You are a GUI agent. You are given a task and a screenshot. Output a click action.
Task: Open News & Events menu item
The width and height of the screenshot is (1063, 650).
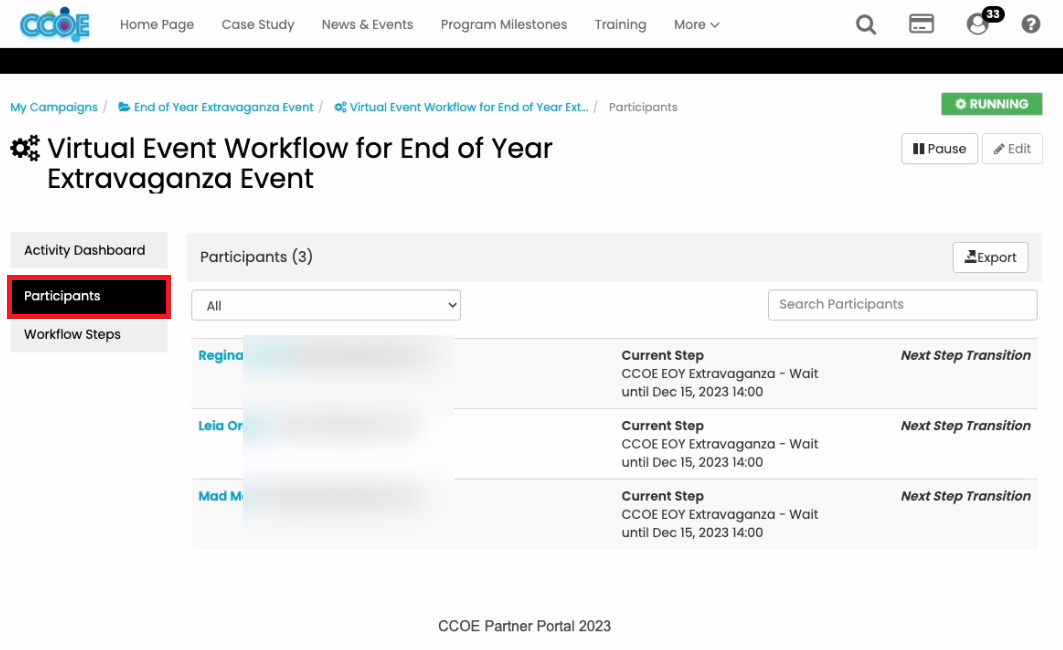[x=367, y=24]
